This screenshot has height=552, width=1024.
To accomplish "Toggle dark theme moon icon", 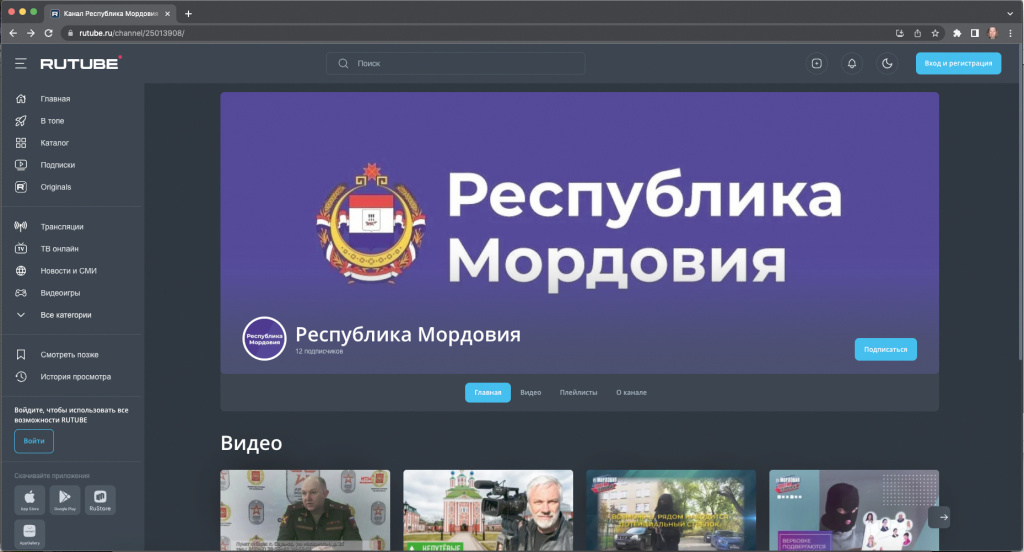I will click(887, 63).
